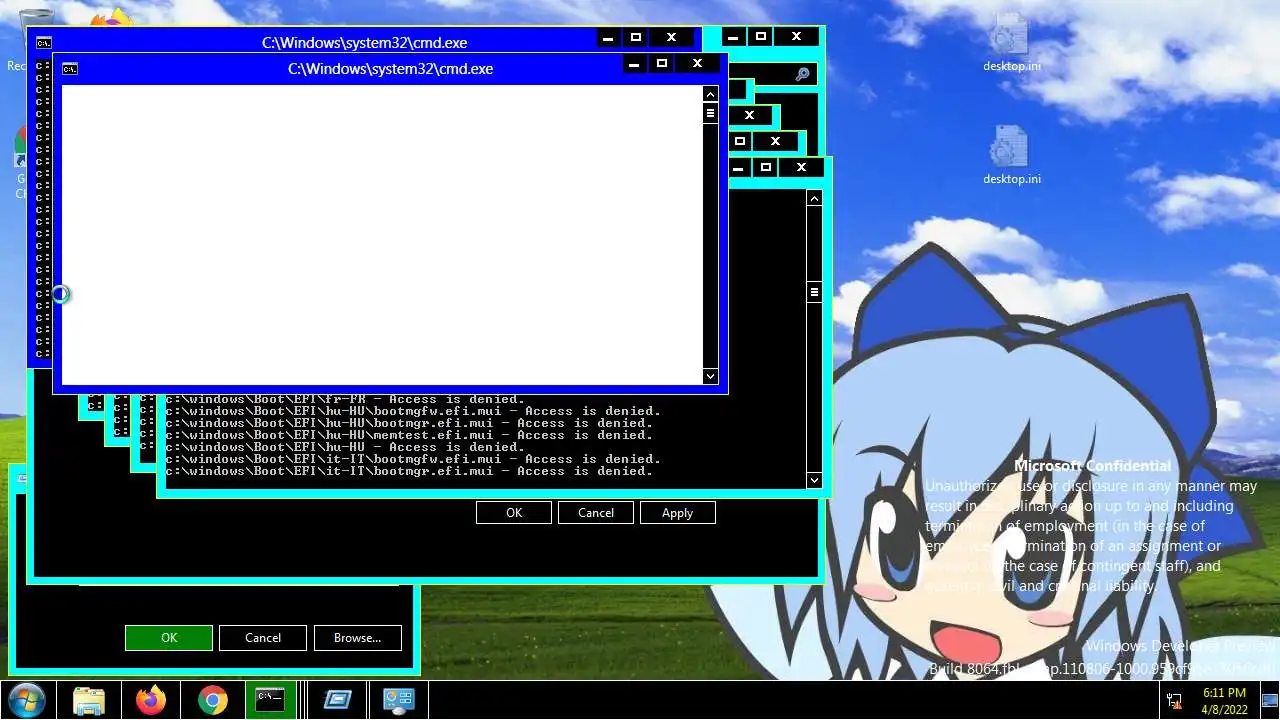Click the front window's cmd.exe title text

[x=391, y=69]
